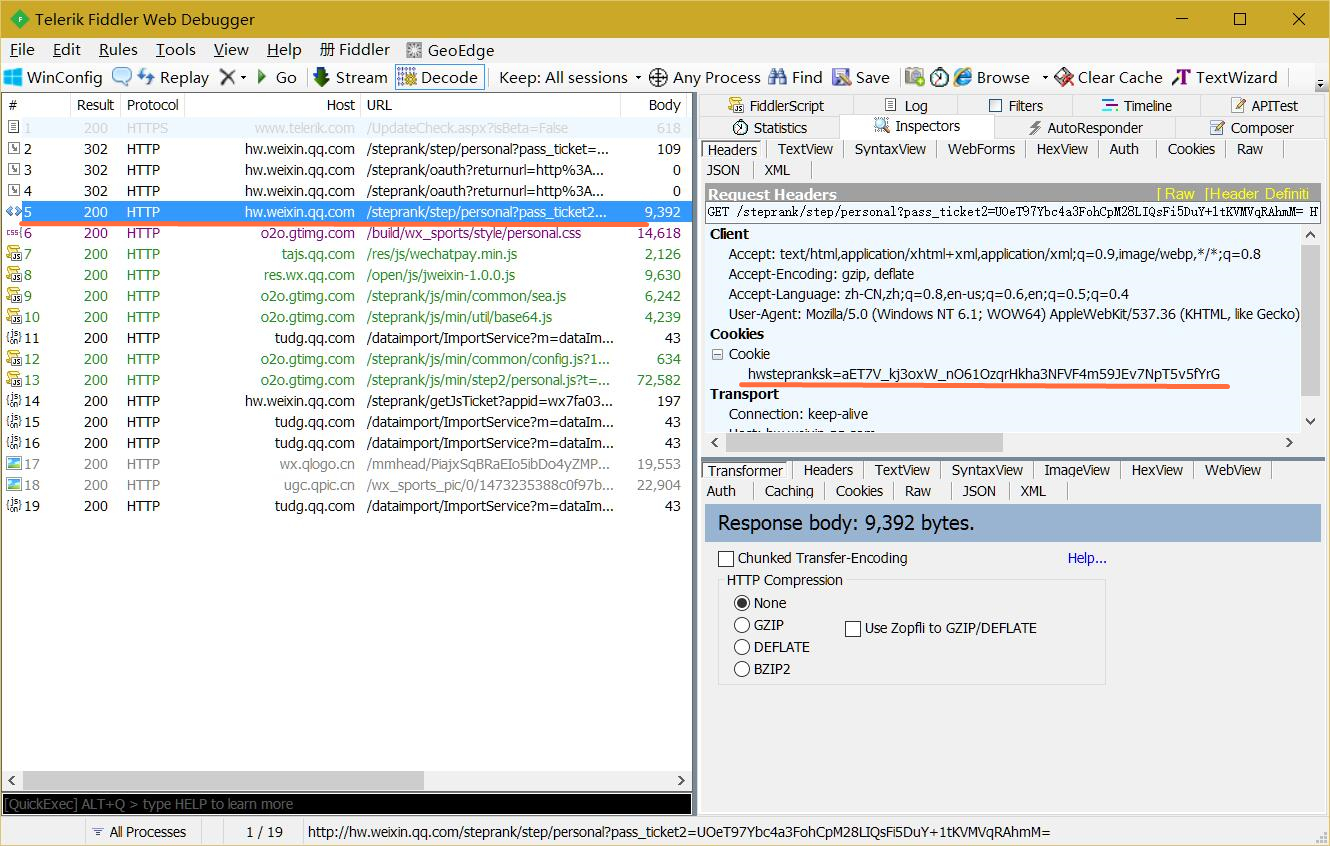Select GZIP compression radio
This screenshot has width=1330, height=846.
pyautogui.click(x=742, y=625)
